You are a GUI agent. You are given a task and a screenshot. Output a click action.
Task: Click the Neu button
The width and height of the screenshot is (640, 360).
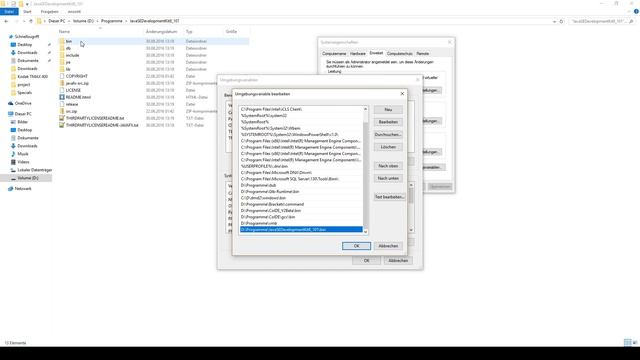(388, 109)
